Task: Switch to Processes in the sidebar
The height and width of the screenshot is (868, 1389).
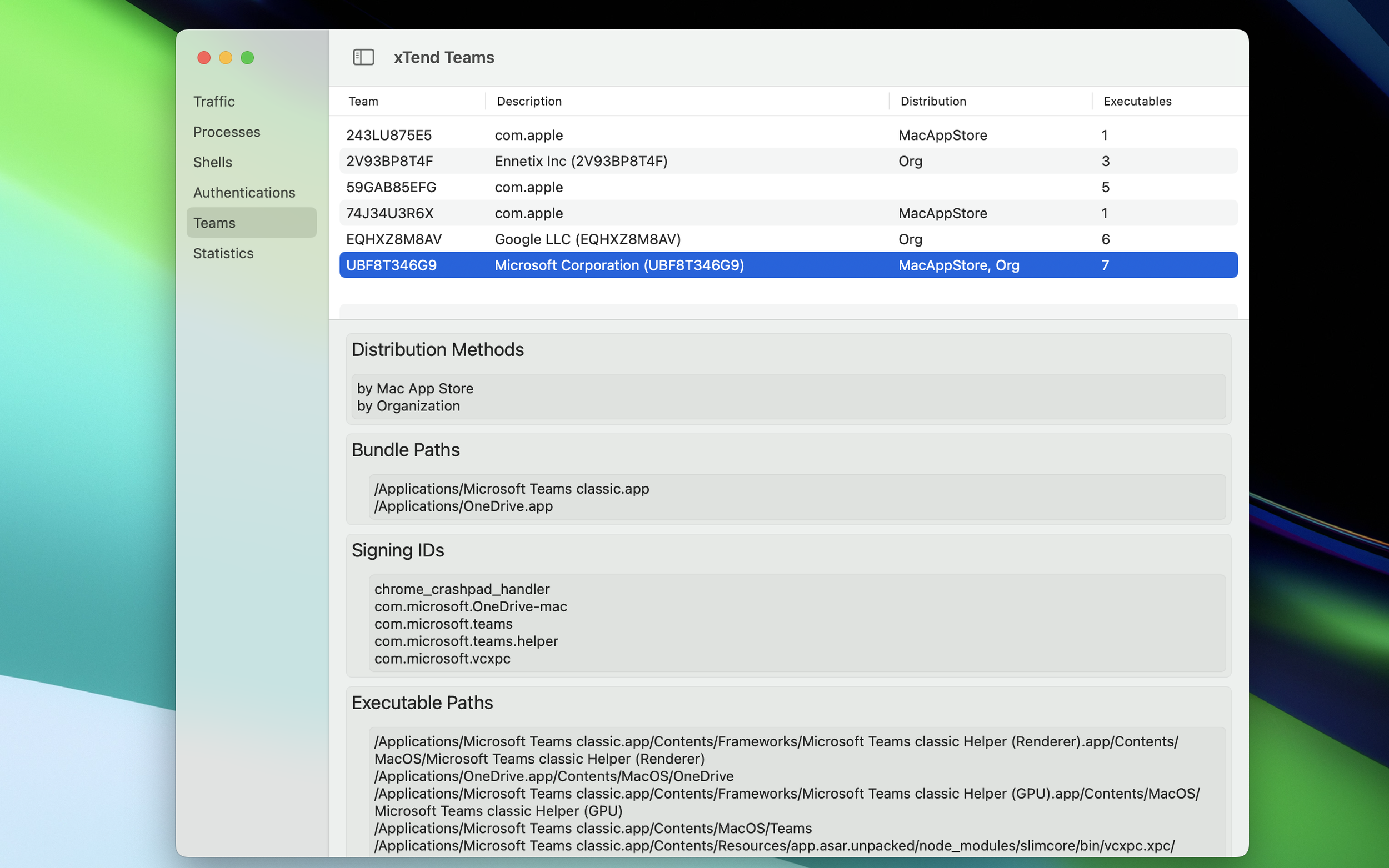Action: (227, 132)
